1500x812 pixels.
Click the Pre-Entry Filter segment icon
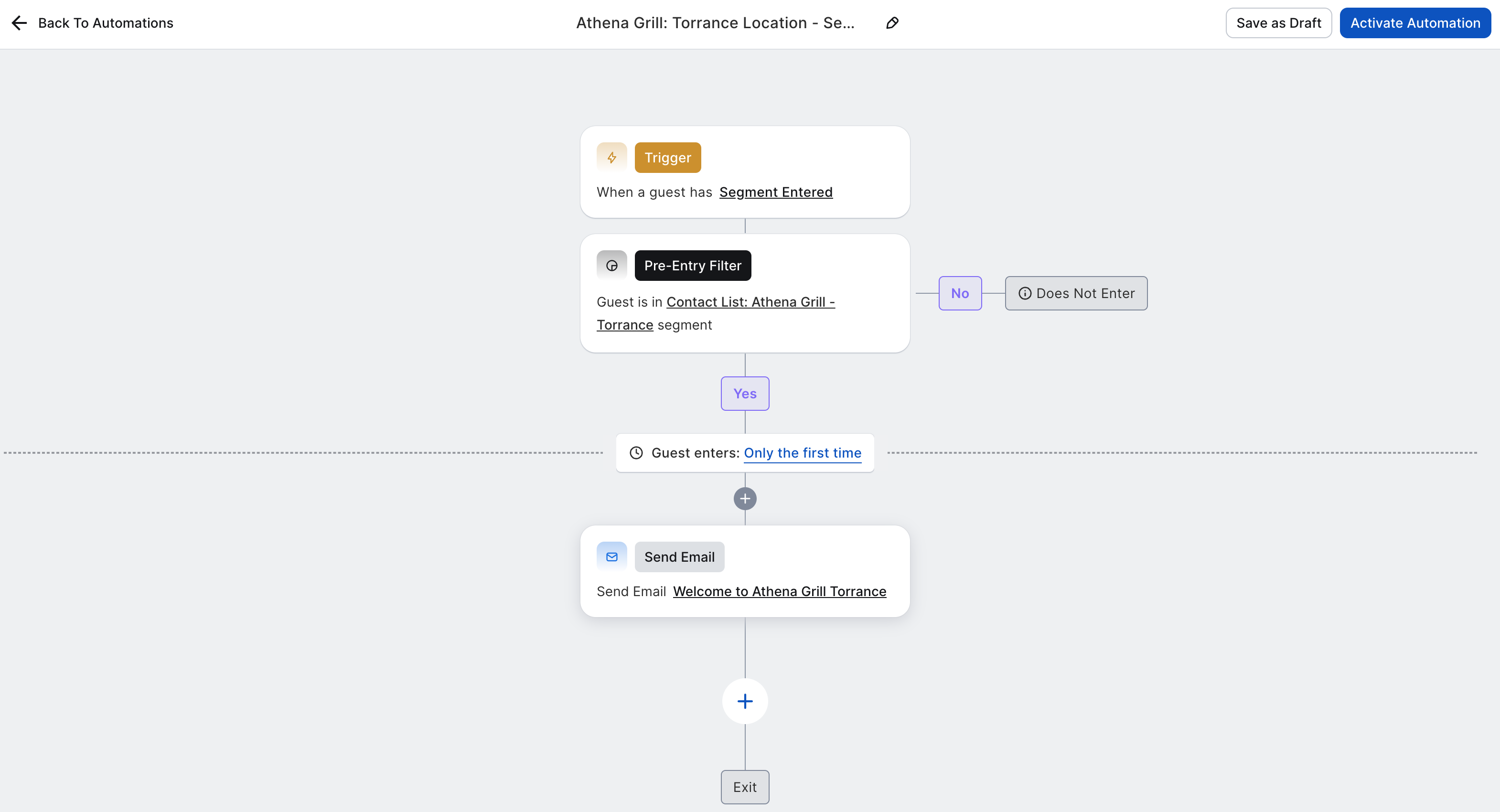(611, 266)
